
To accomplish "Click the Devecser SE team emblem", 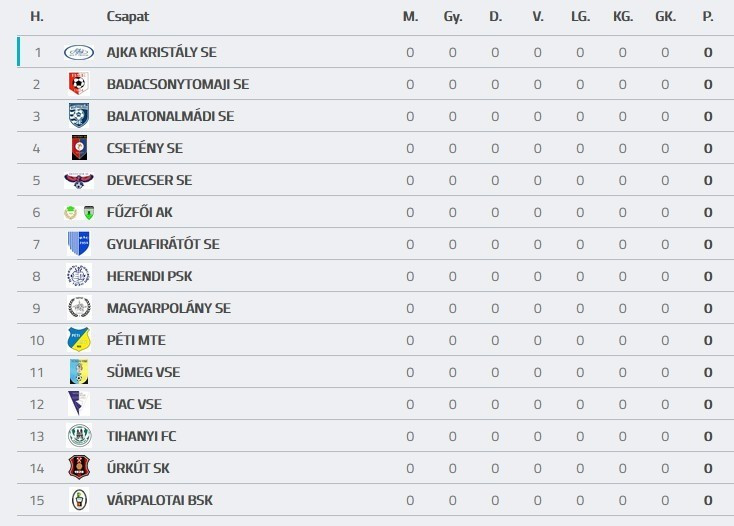I will point(78,180).
